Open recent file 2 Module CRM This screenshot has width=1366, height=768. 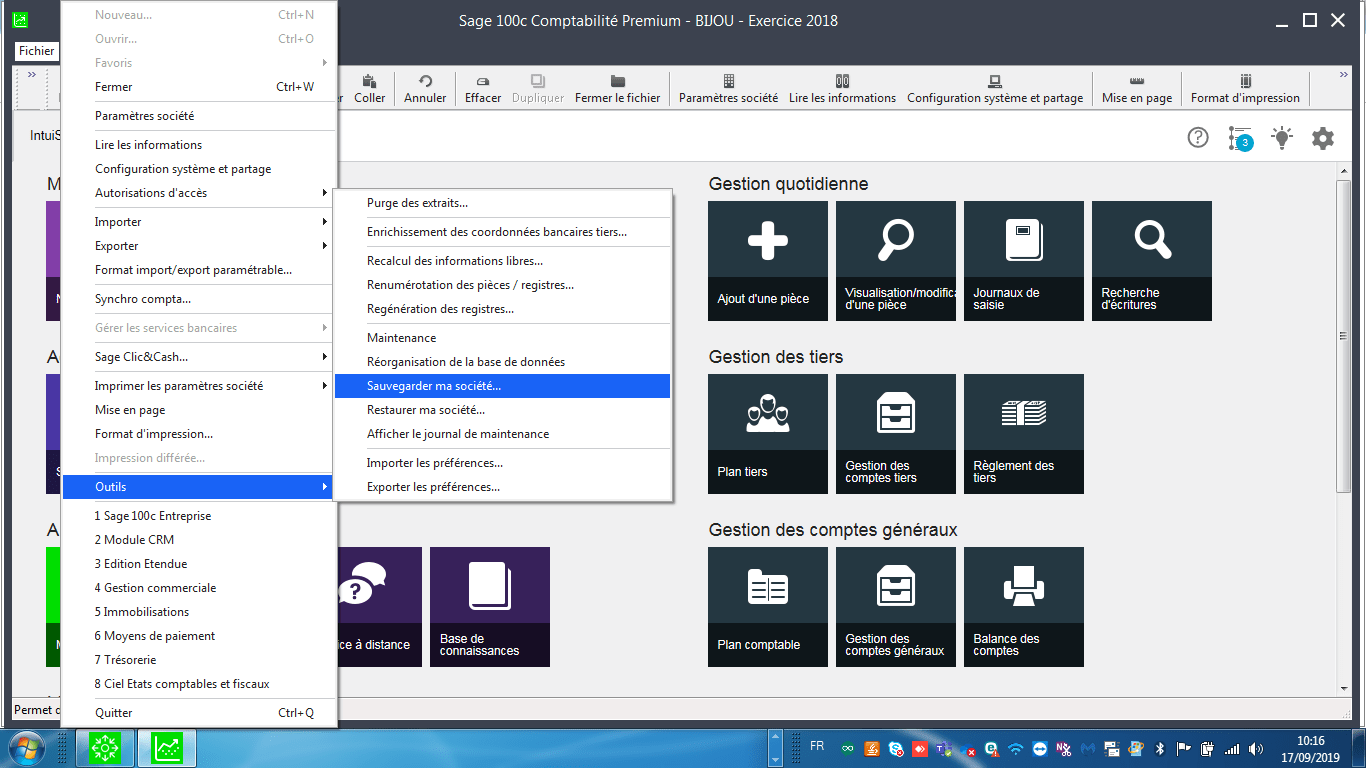199,540
